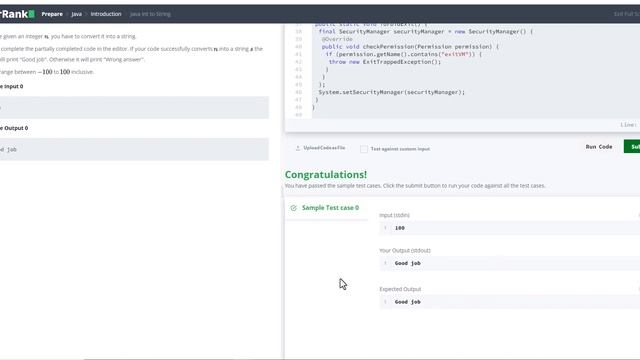Viewport: 640px width, 360px height.
Task: Select Sample Test case 0 tab
Action: tap(326, 208)
